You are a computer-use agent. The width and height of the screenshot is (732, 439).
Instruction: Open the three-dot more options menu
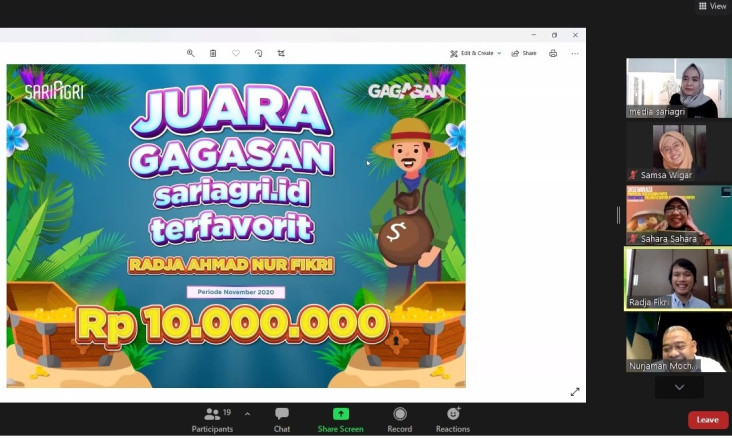click(575, 53)
